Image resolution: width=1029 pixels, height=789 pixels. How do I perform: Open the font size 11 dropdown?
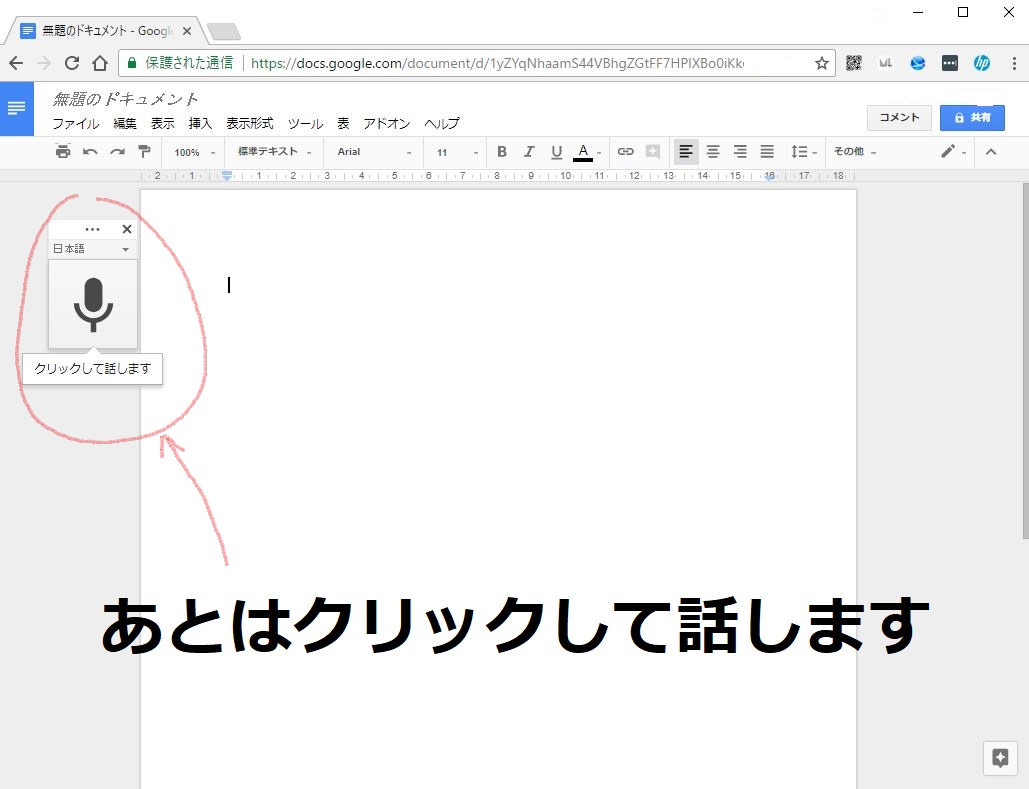[457, 152]
